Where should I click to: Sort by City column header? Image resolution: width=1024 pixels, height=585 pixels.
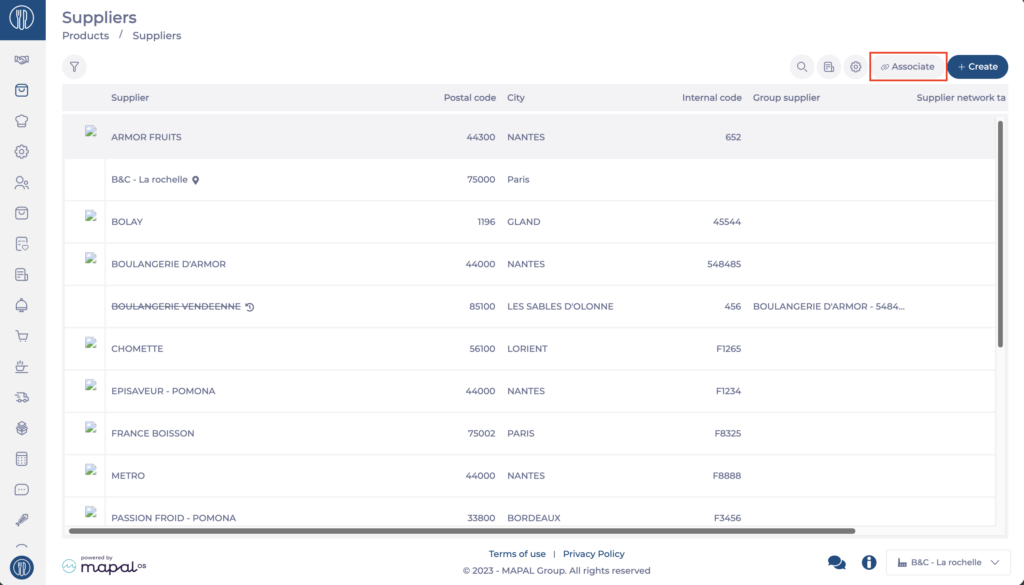coord(516,97)
